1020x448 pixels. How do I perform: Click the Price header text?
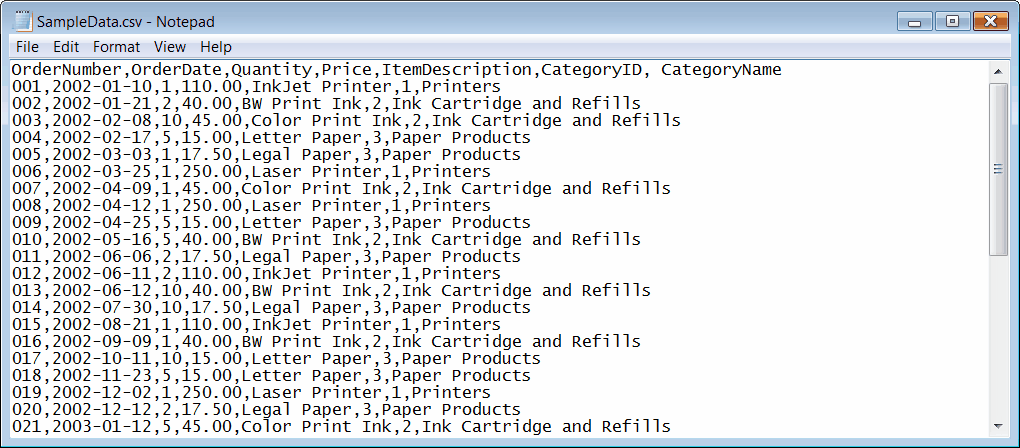346,70
